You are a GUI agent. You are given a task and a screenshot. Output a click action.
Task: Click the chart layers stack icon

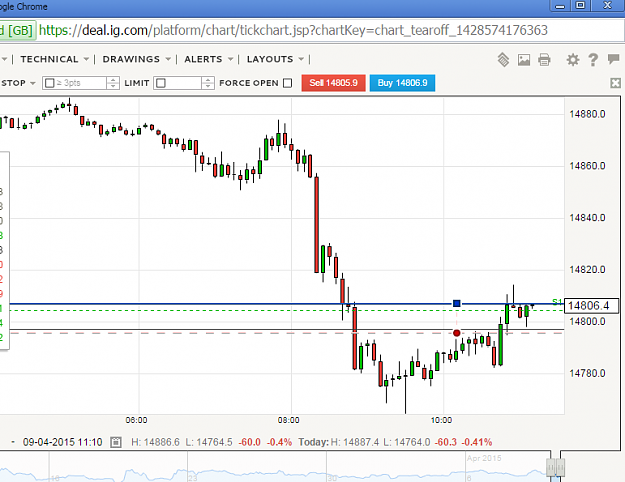coord(503,60)
